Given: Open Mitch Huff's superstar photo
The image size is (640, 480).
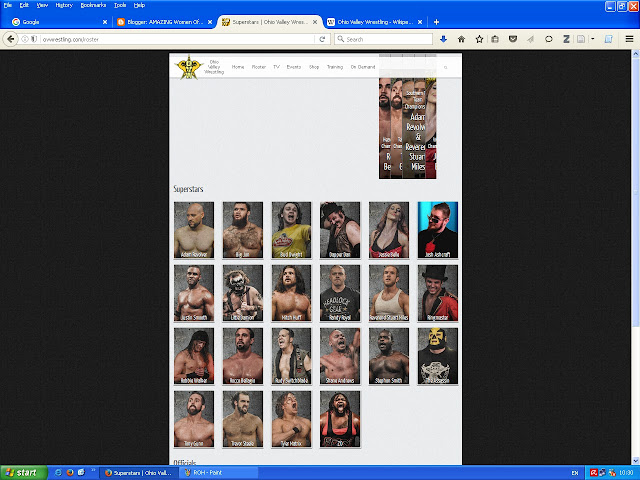Looking at the screenshot, I should 291,293.
